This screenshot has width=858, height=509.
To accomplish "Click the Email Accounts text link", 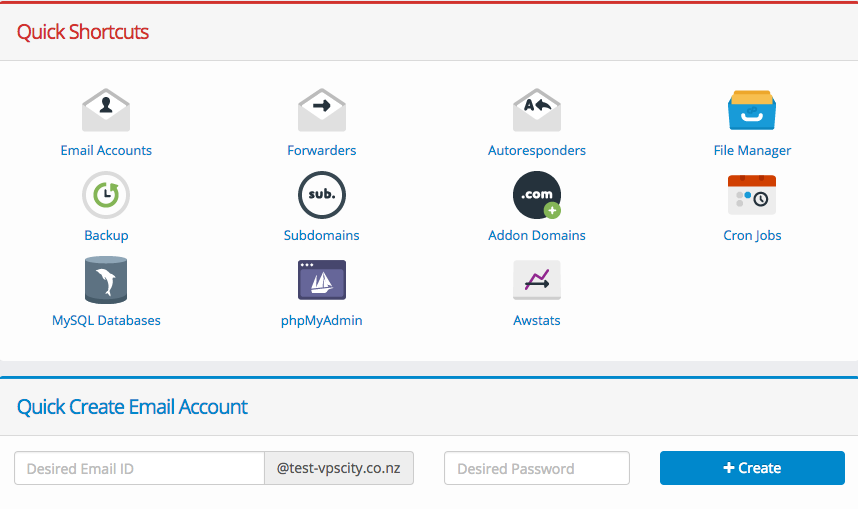I will (x=106, y=150).
